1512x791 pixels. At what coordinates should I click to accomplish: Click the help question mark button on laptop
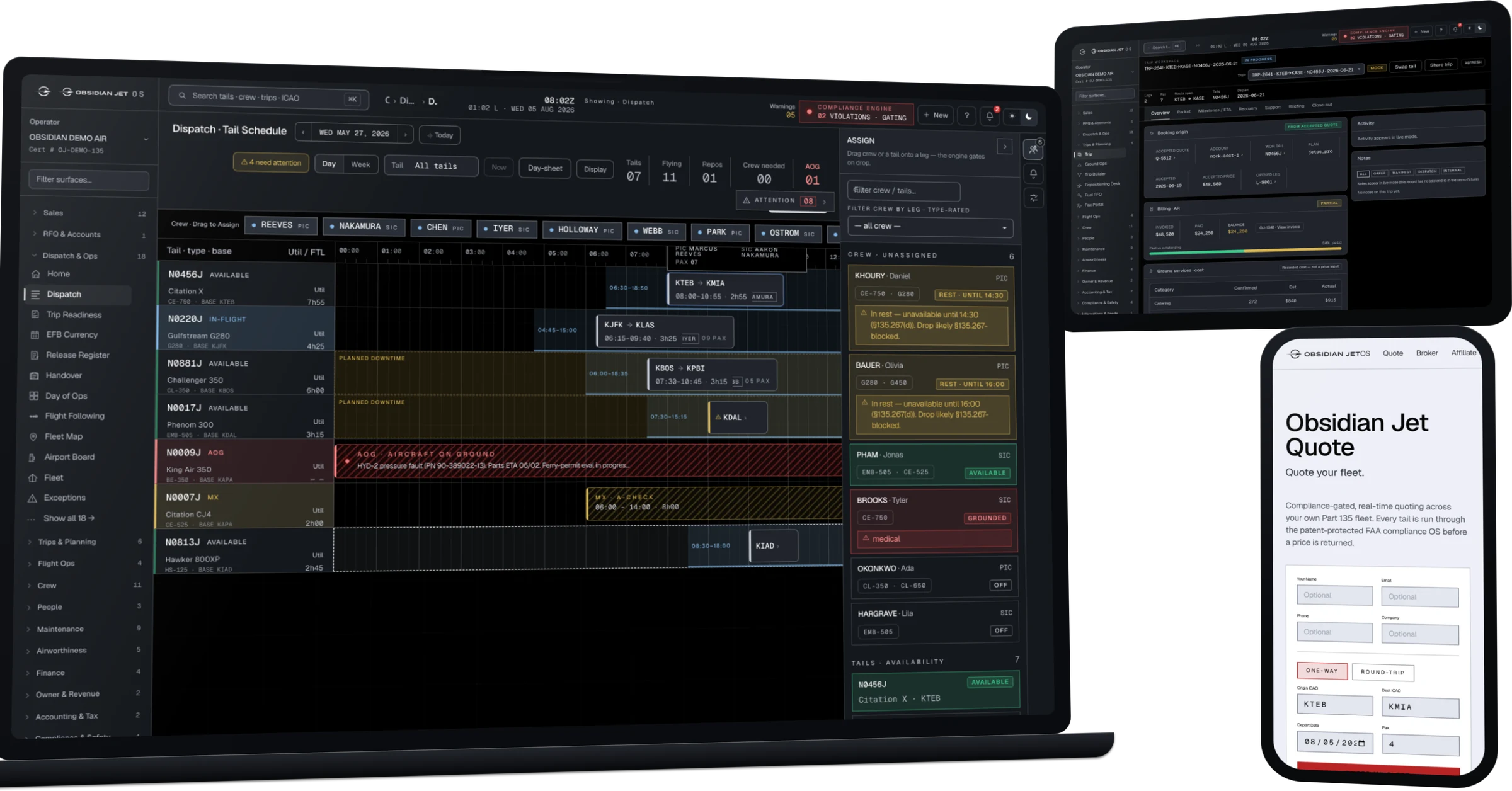coord(967,115)
